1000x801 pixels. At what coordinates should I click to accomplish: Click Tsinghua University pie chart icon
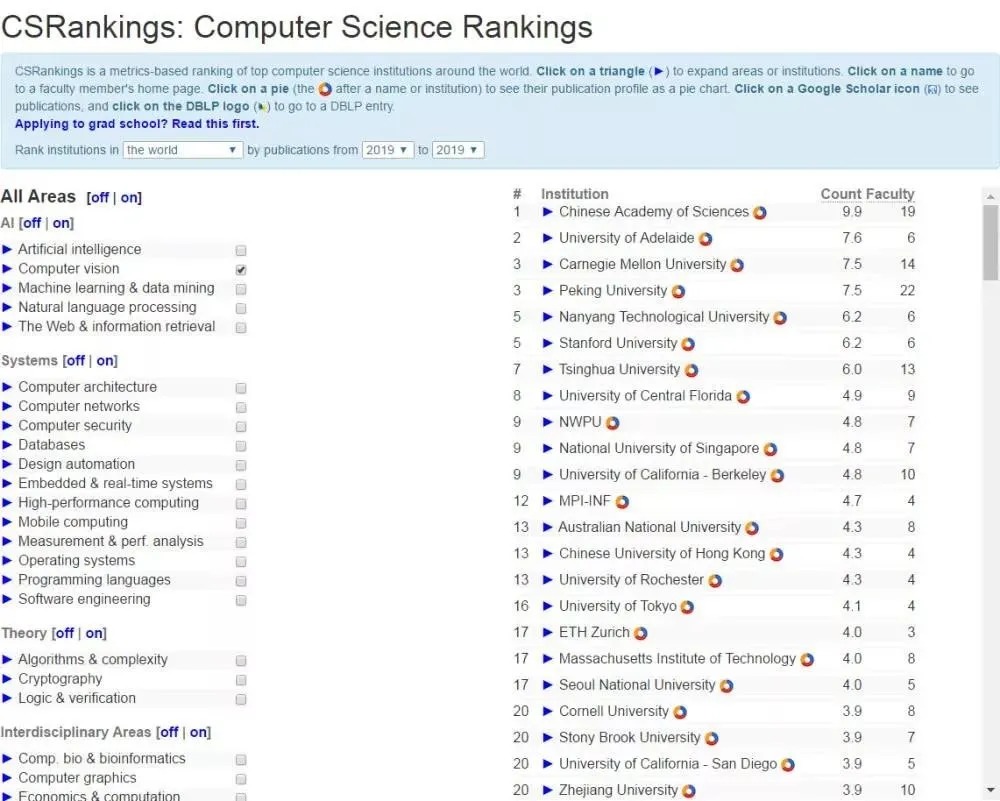691,371
